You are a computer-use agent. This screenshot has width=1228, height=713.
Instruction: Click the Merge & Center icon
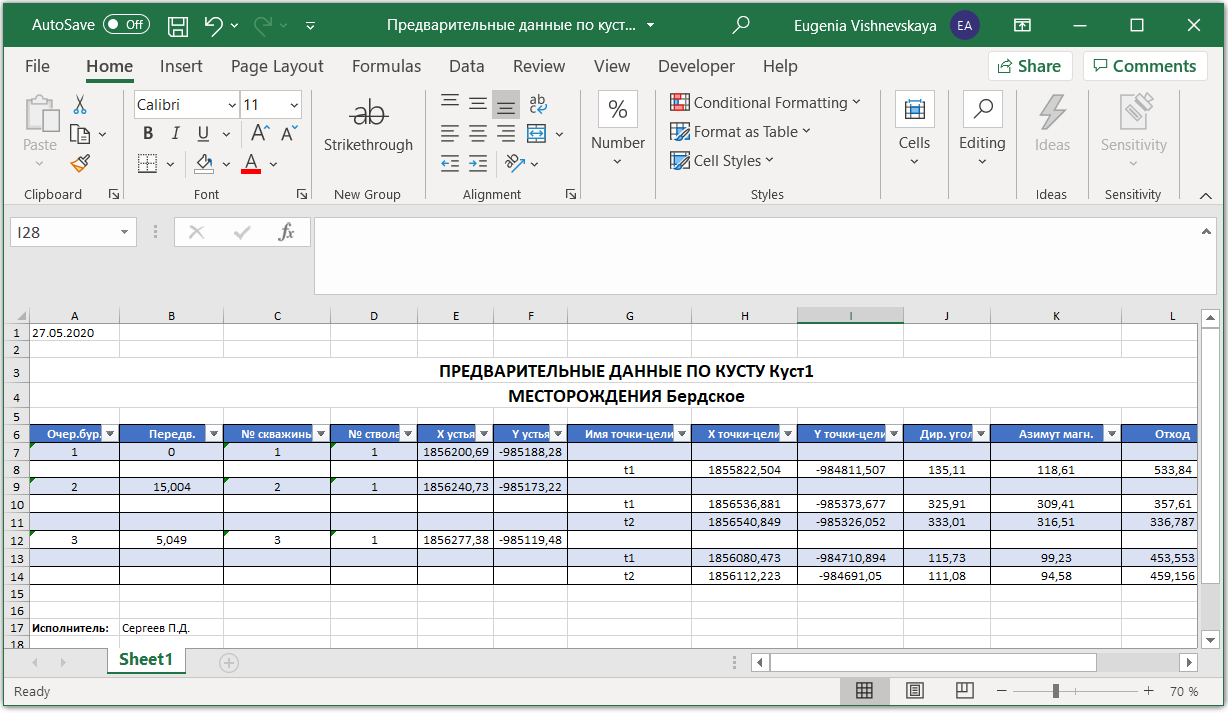(537, 133)
